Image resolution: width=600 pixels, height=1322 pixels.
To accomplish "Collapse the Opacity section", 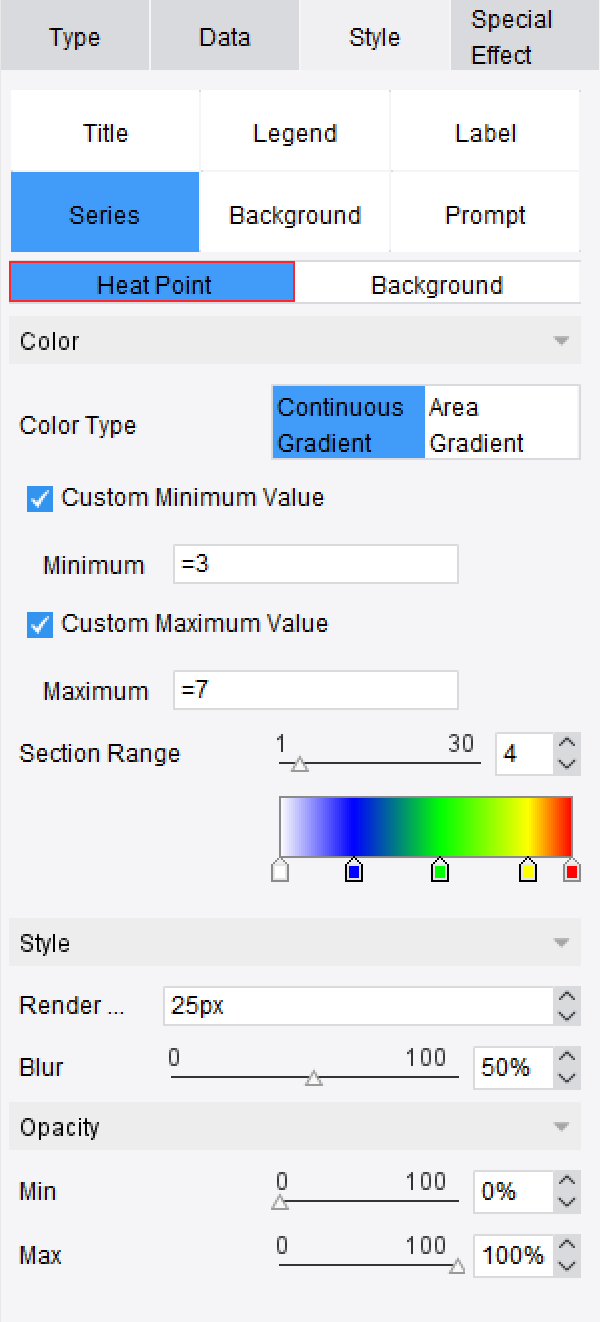I will pos(561,1127).
